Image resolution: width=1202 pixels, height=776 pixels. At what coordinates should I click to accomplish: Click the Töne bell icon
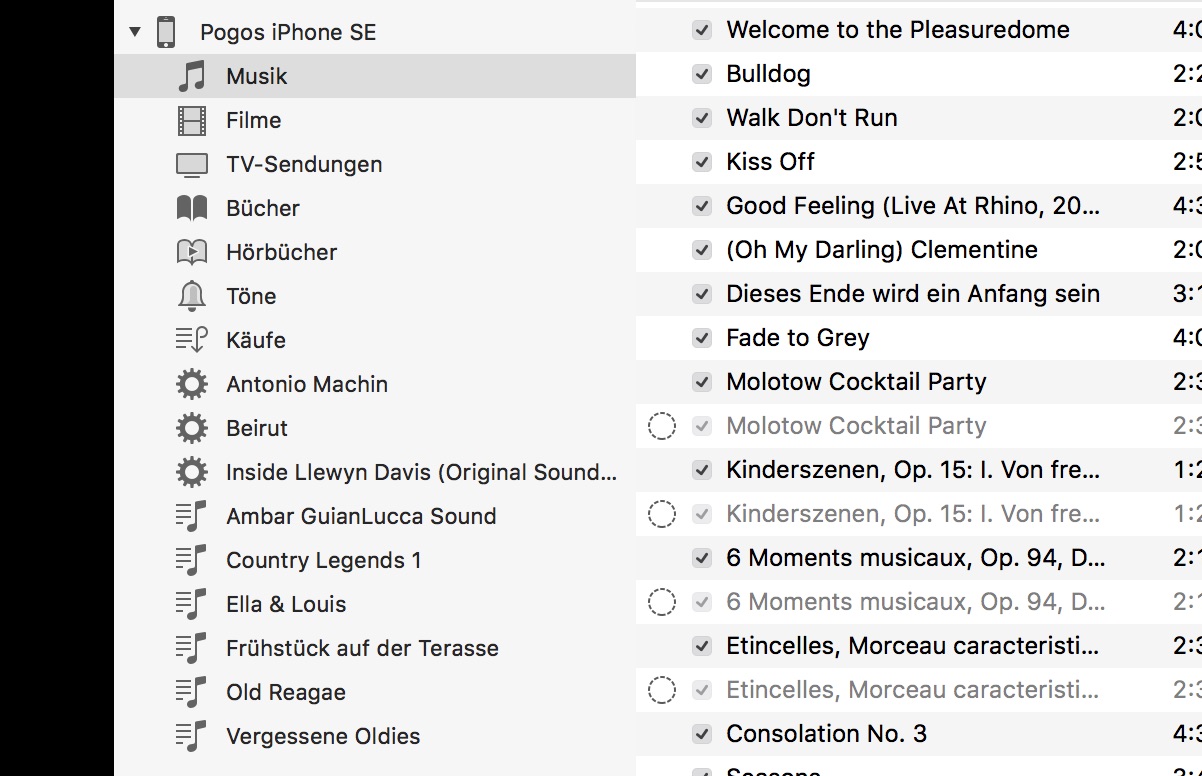191,296
